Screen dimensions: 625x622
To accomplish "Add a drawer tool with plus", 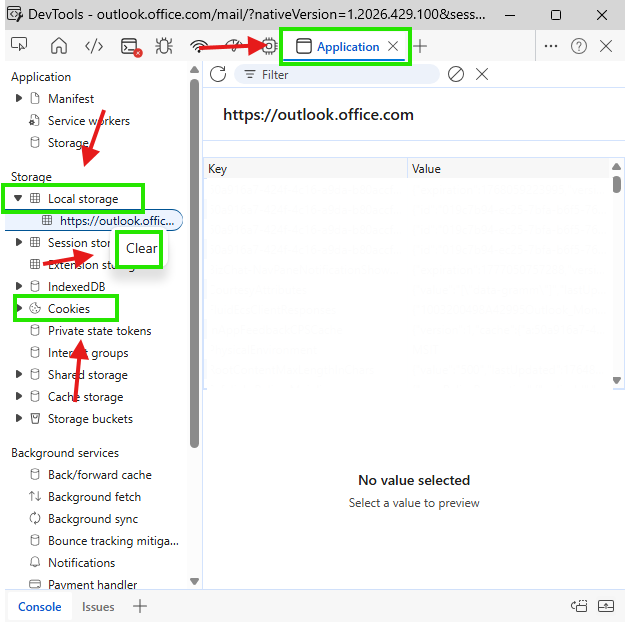I will pyautogui.click(x=140, y=606).
